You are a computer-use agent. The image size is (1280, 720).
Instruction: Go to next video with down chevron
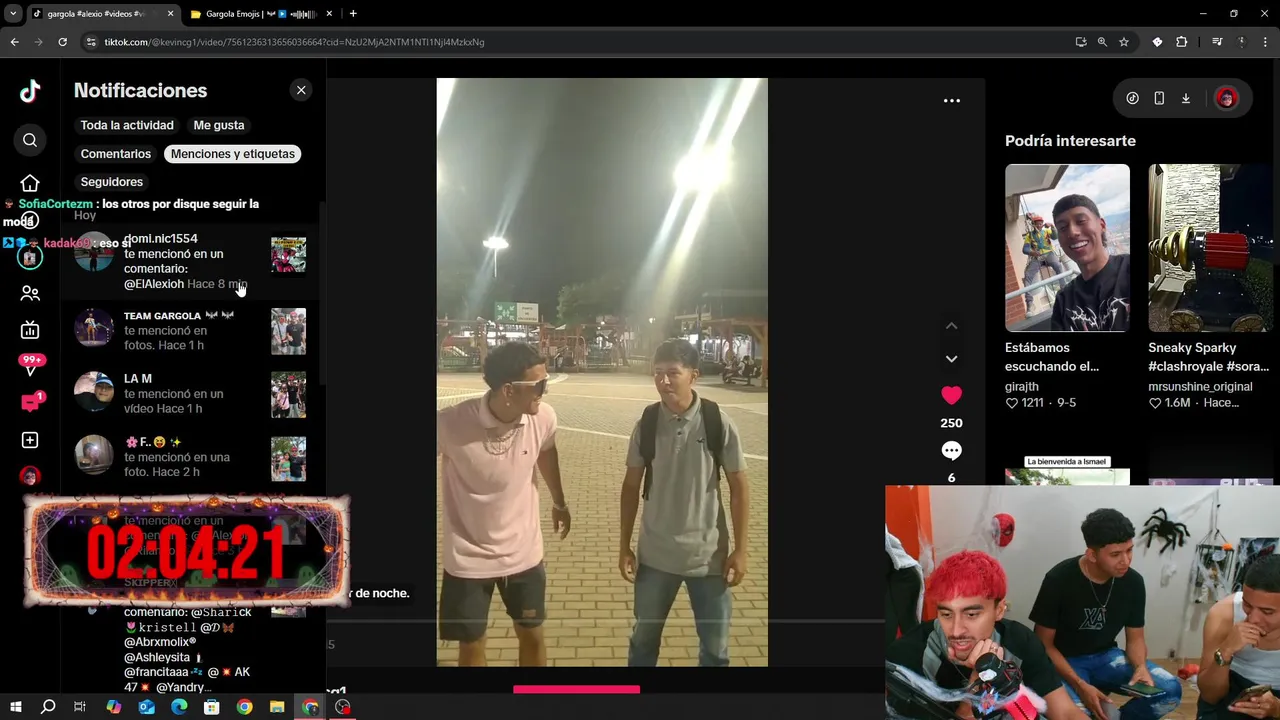tap(952, 358)
